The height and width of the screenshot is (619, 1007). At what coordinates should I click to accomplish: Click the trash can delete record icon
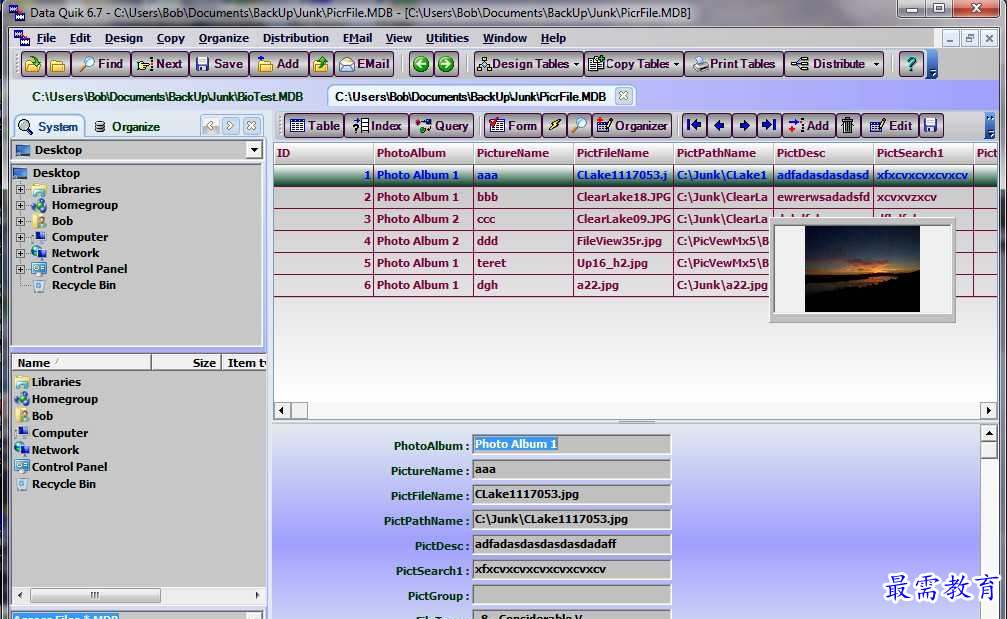point(848,125)
